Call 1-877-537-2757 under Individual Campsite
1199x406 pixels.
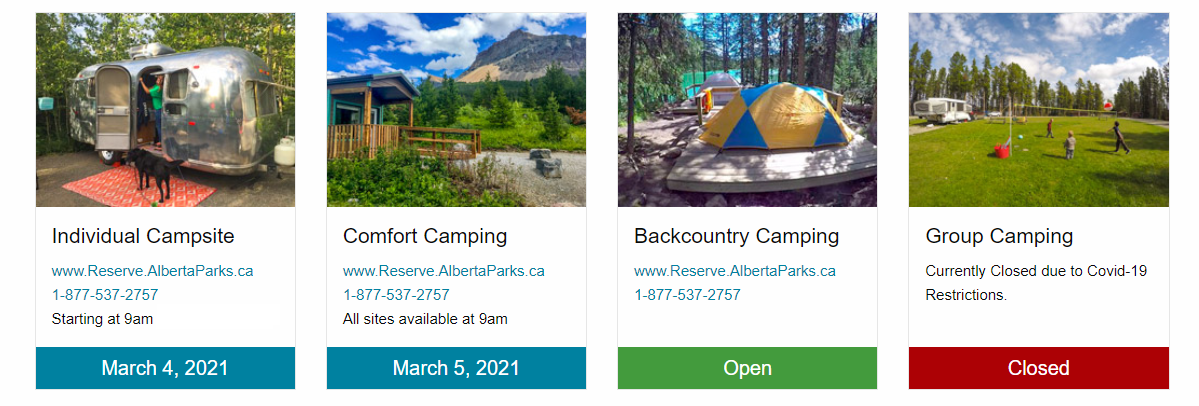click(x=106, y=295)
